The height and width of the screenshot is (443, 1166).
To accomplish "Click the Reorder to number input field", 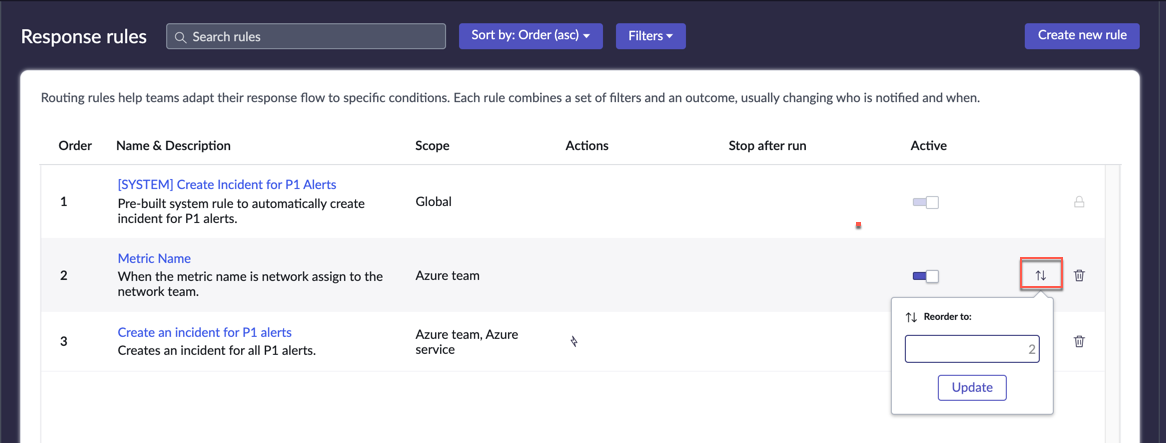I will 971,349.
